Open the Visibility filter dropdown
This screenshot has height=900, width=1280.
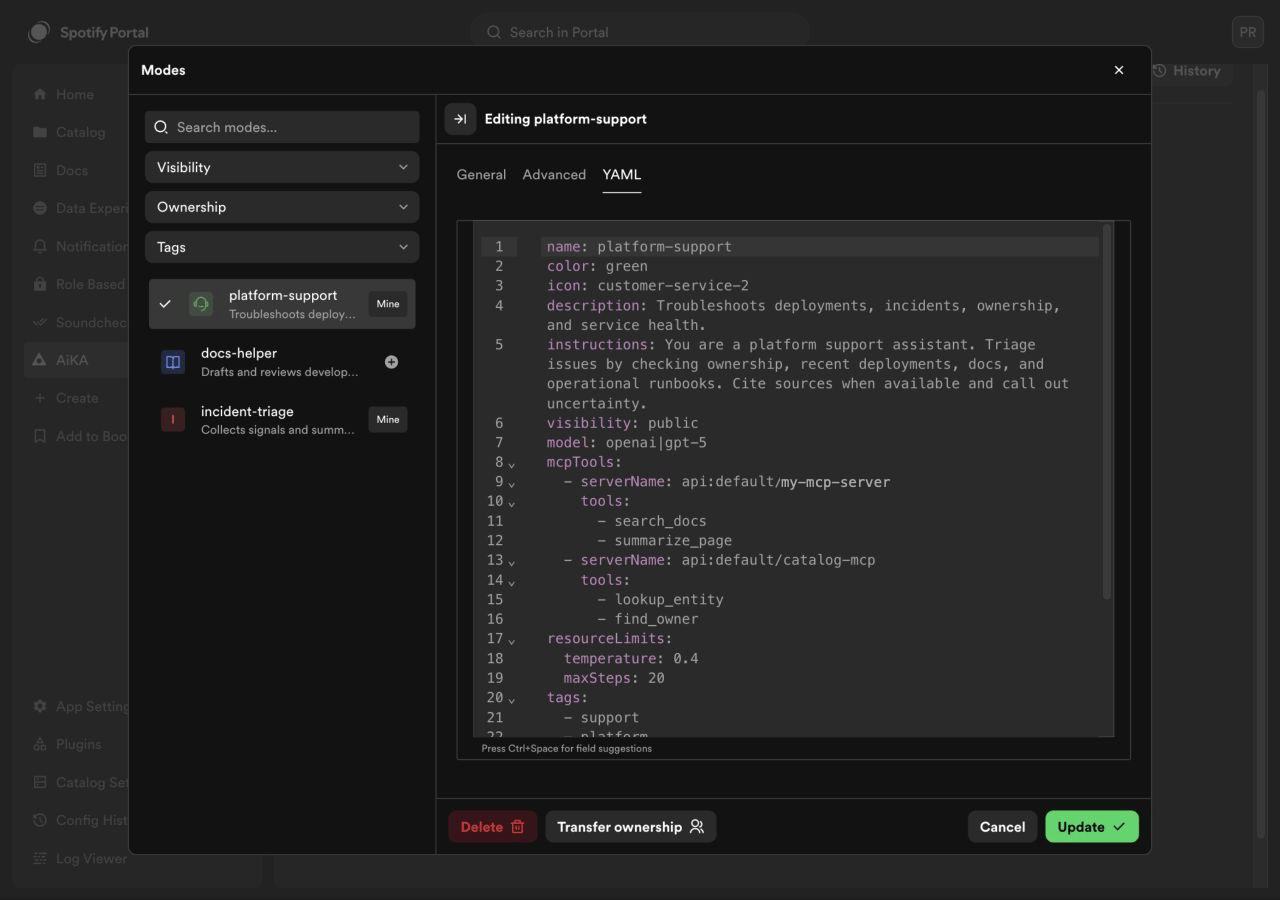pos(282,167)
